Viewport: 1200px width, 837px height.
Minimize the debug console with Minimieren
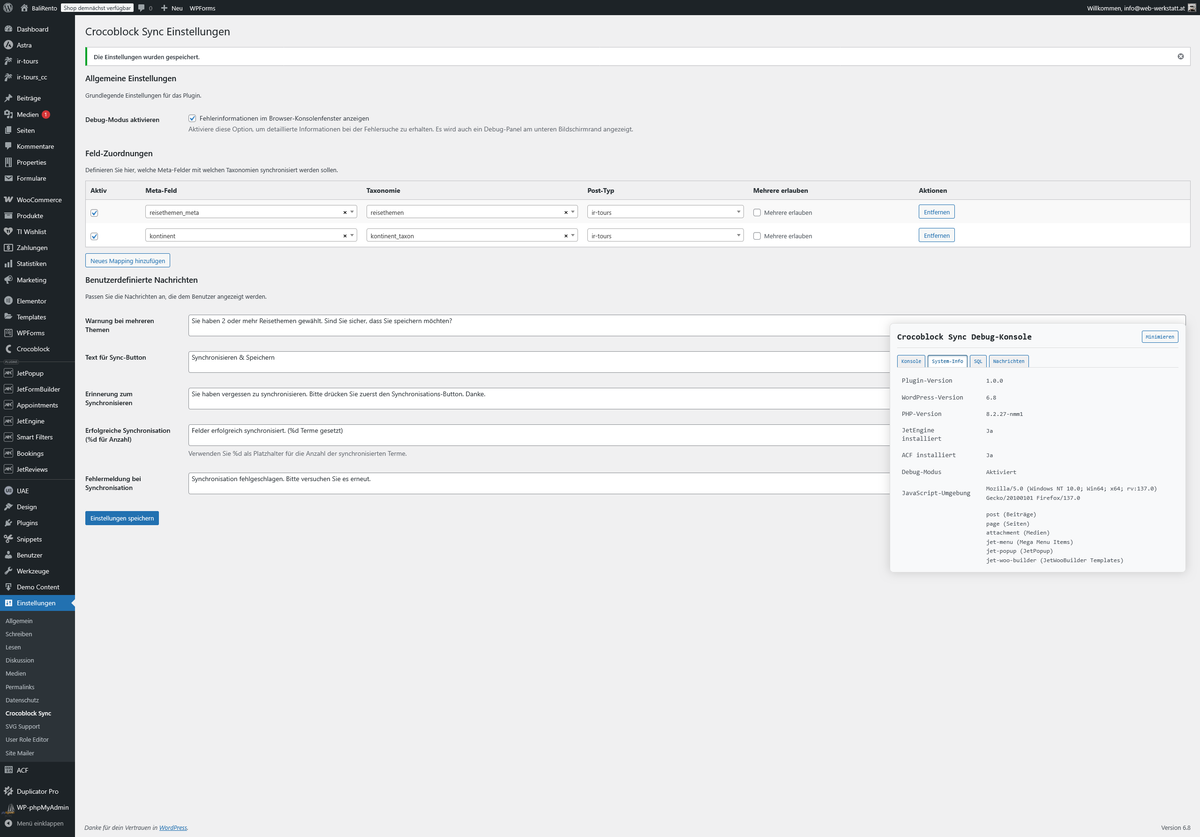pos(1160,337)
